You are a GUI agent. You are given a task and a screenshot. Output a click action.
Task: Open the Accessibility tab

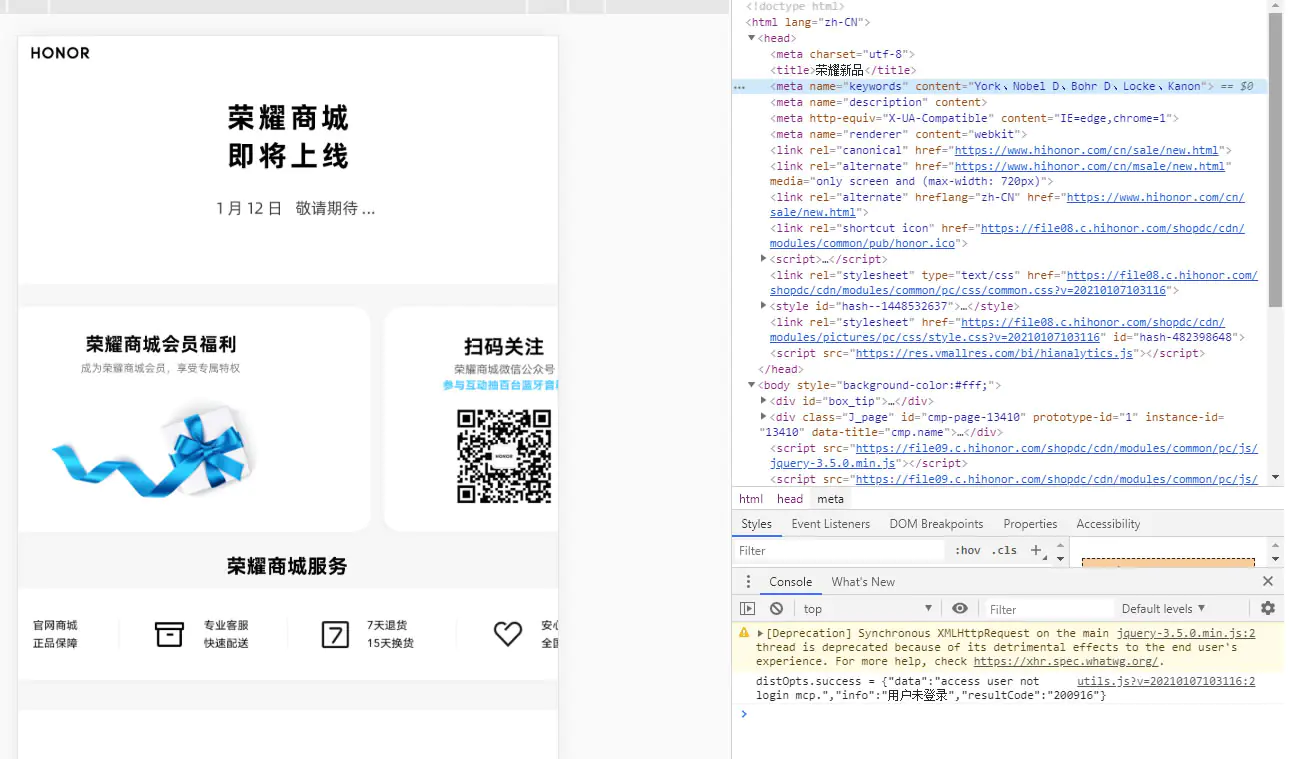[x=1108, y=524]
